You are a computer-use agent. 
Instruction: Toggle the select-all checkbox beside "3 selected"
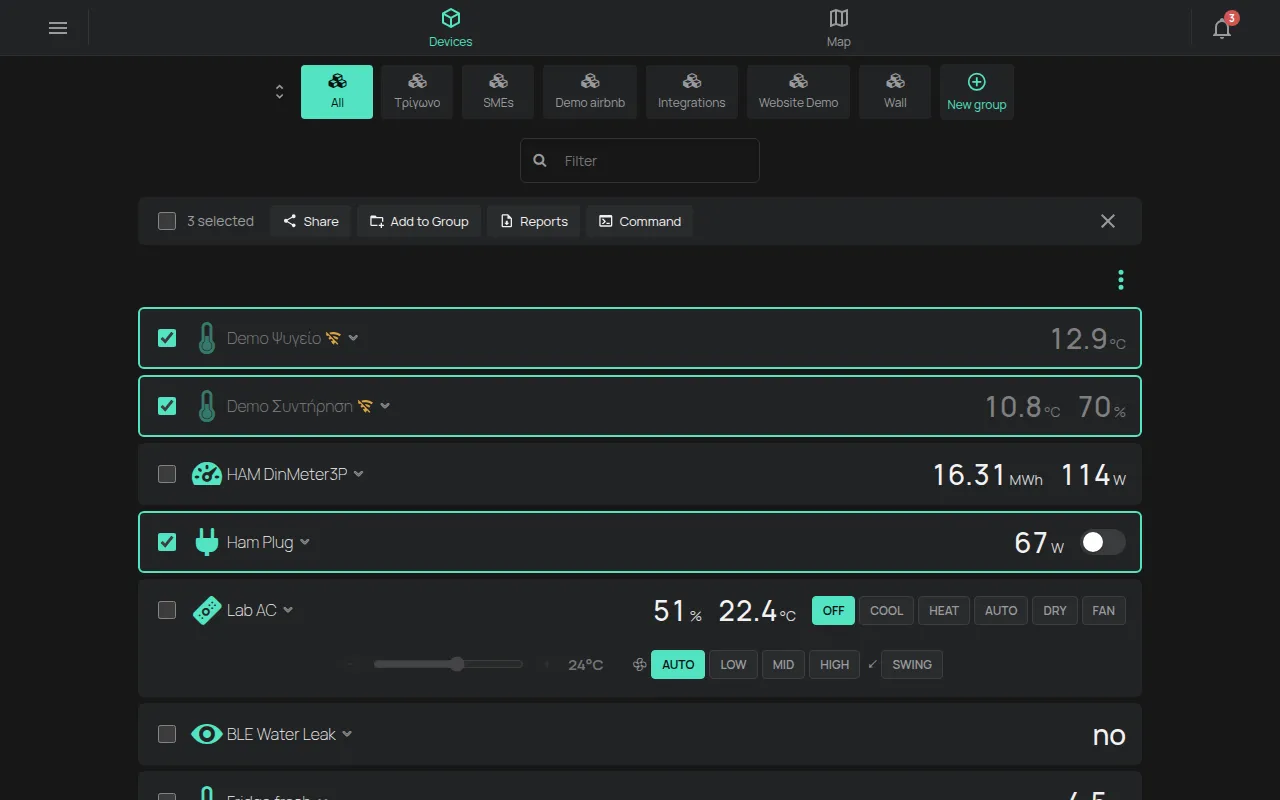click(167, 221)
